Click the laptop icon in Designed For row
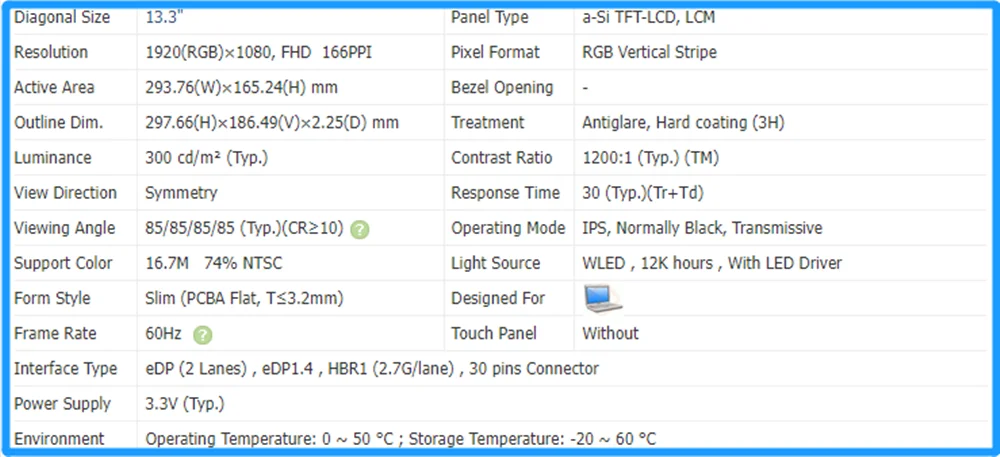Screen dimensions: 1000x457 pyautogui.click(x=603, y=298)
